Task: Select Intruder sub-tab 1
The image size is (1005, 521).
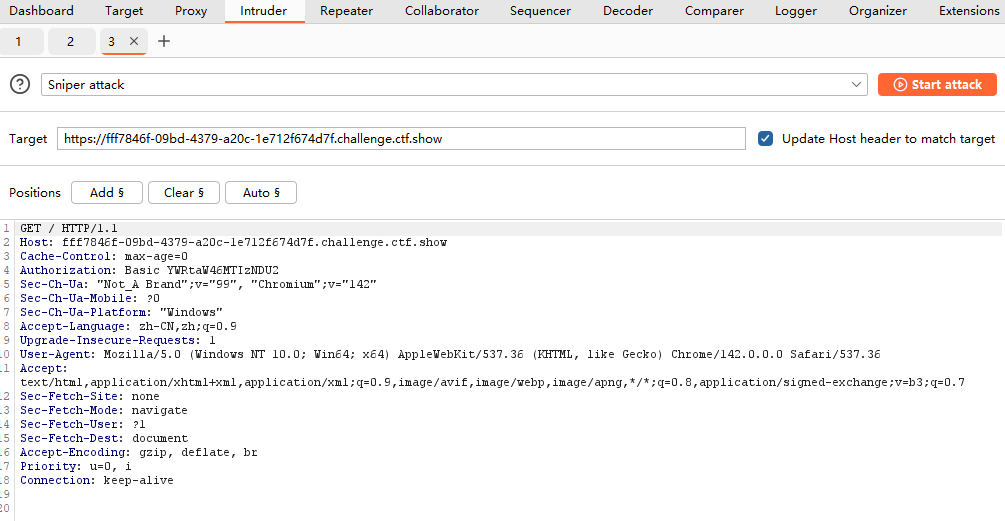Action: pyautogui.click(x=18, y=41)
